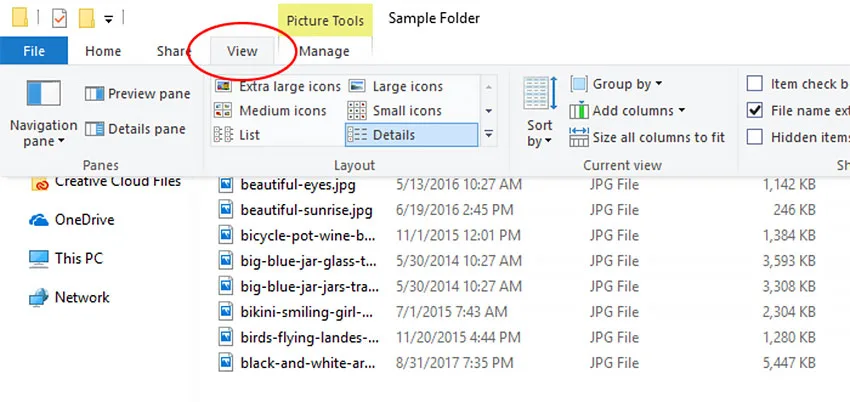Click date 6/19/2016 2:45 PM

[x=454, y=210]
